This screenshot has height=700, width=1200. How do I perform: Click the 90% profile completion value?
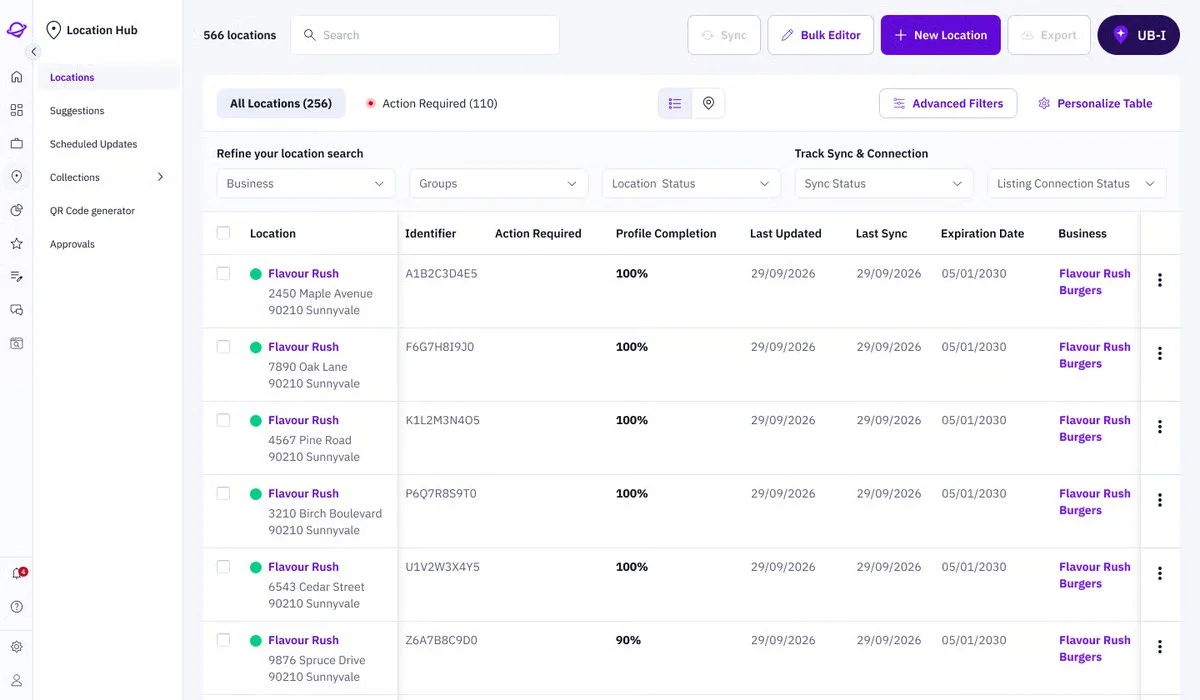(628, 640)
